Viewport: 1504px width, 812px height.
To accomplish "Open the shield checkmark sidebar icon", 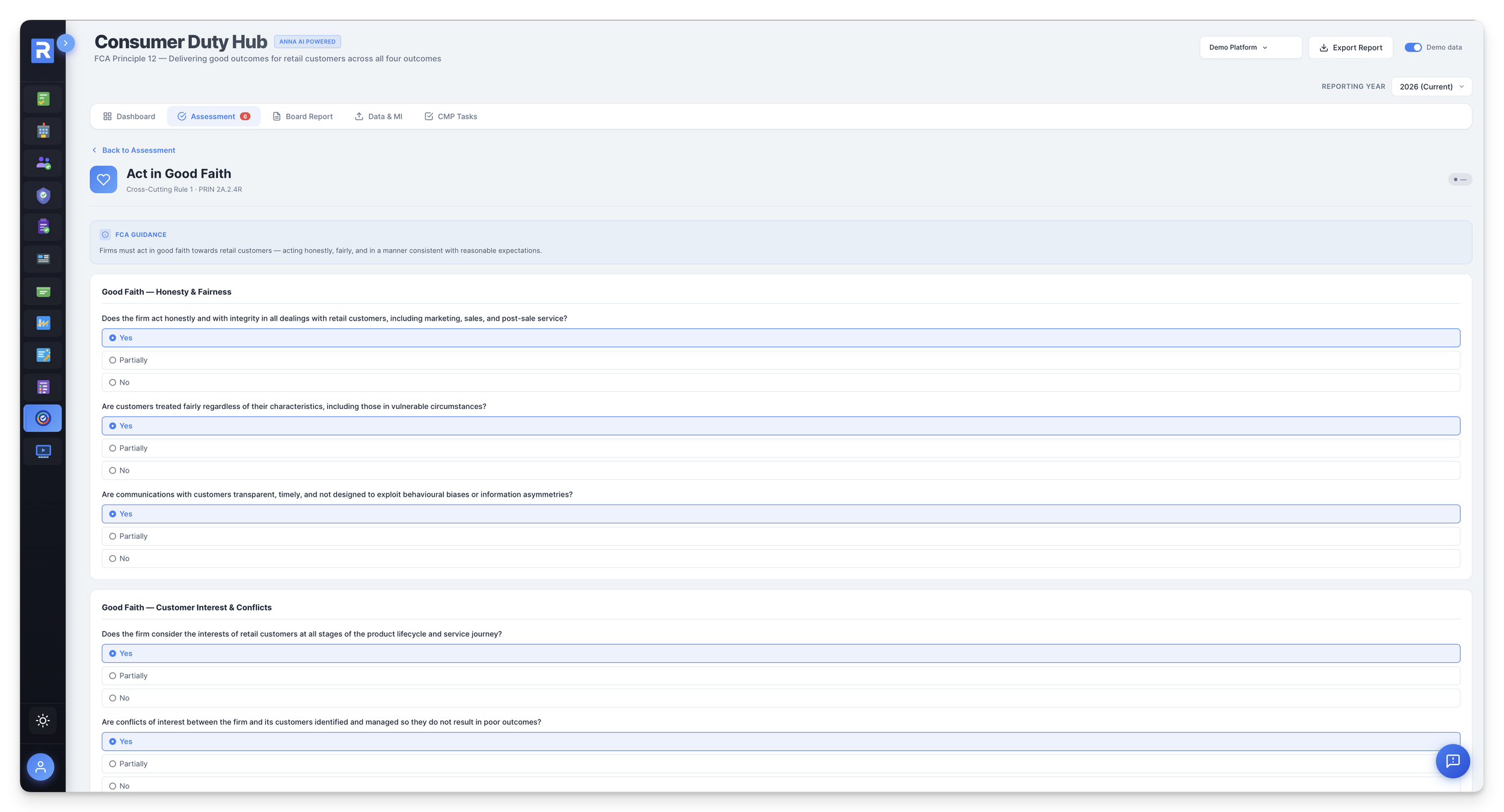I will (43, 195).
